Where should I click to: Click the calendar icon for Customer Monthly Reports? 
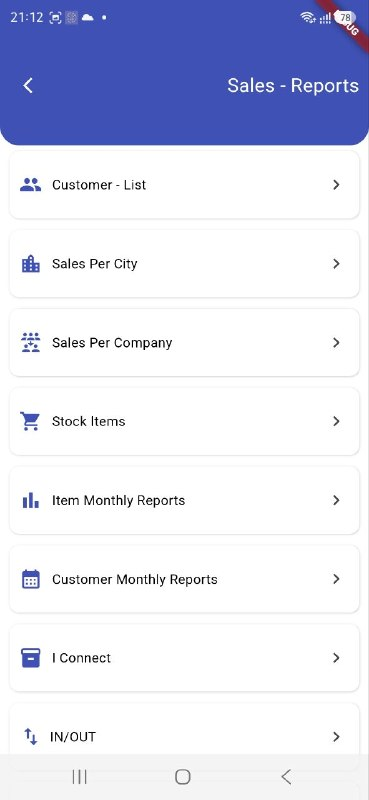[31, 579]
